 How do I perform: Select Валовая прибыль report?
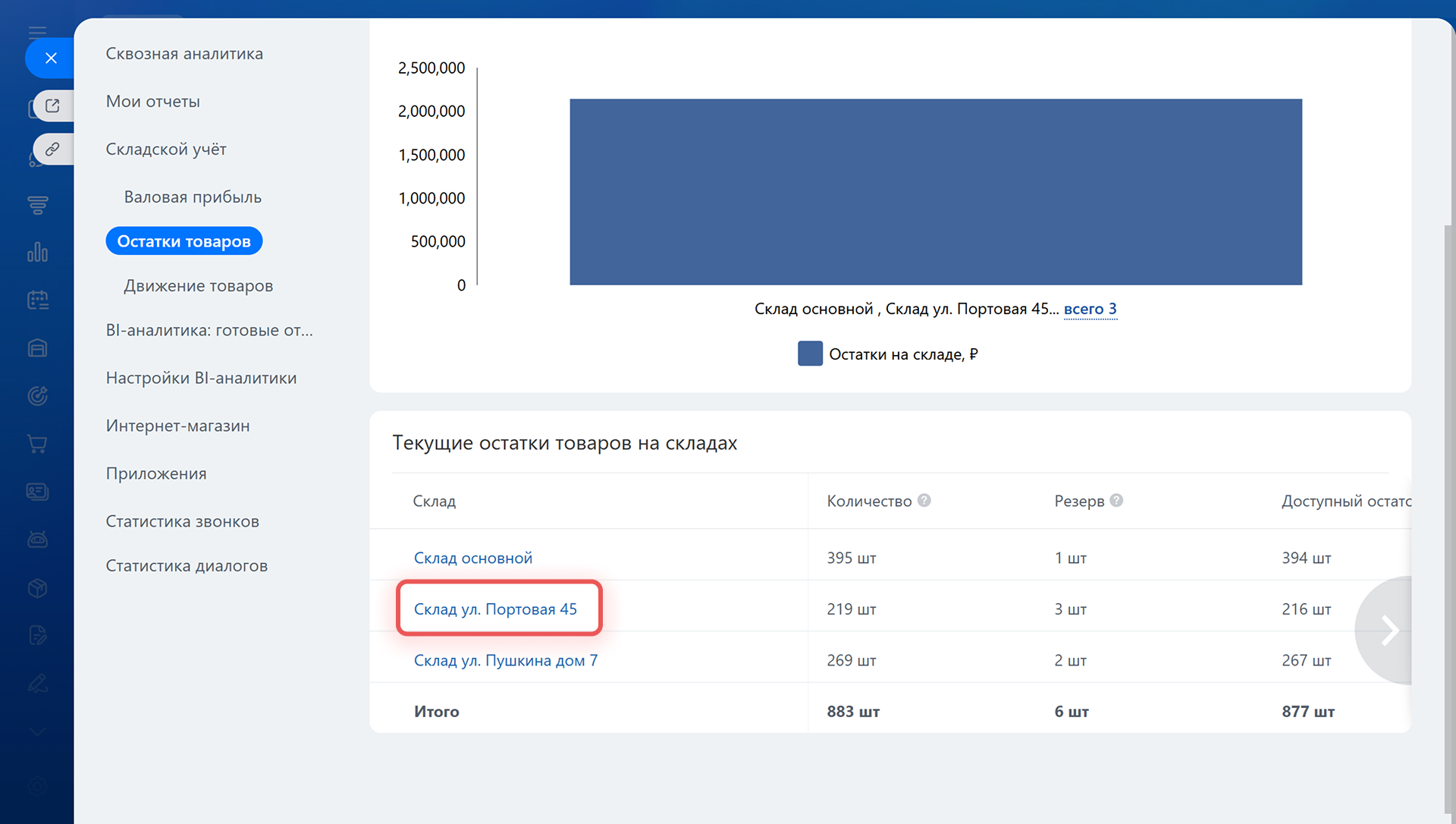tap(193, 197)
